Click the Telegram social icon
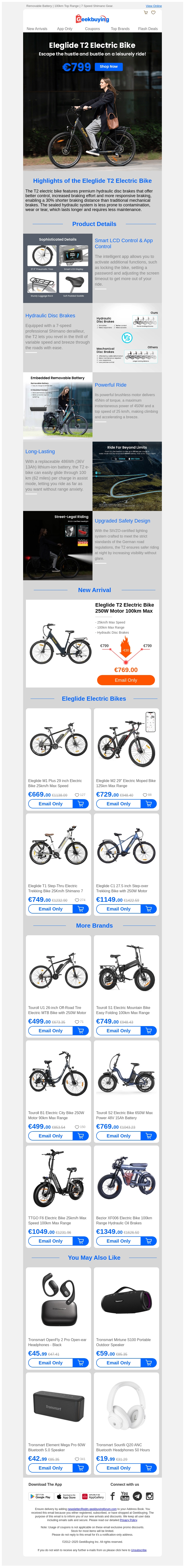 (137, 1496)
